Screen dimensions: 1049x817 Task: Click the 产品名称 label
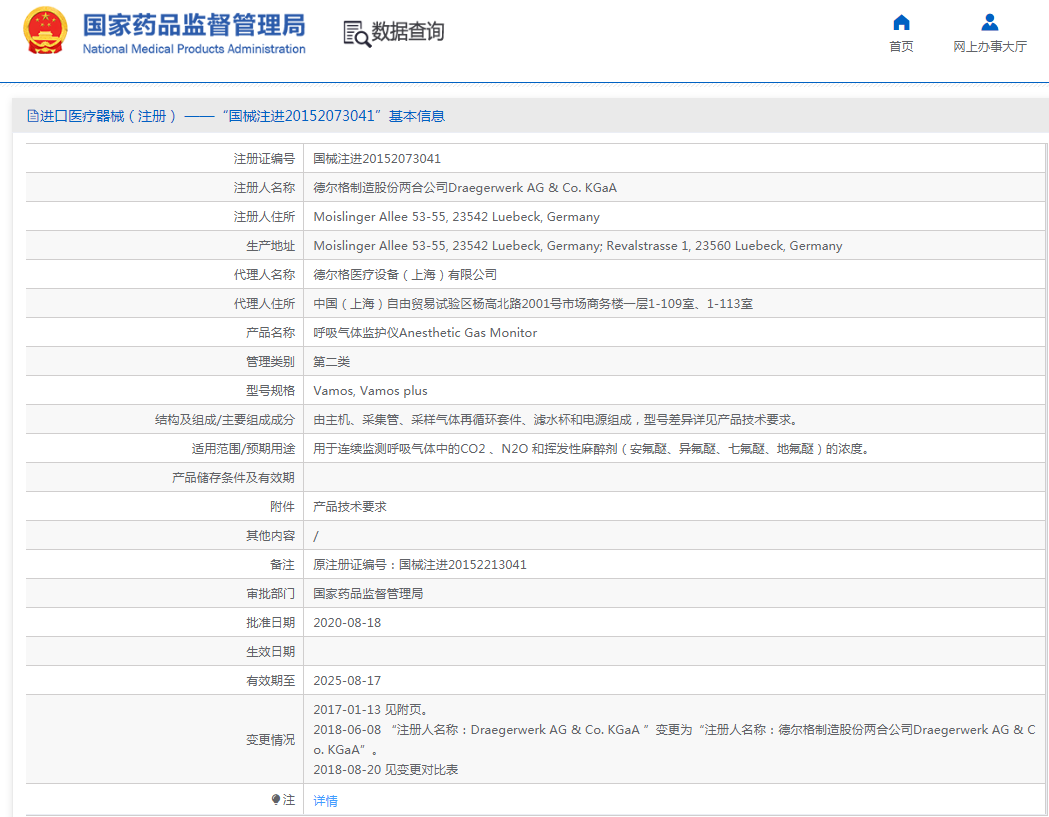pyautogui.click(x=270, y=333)
